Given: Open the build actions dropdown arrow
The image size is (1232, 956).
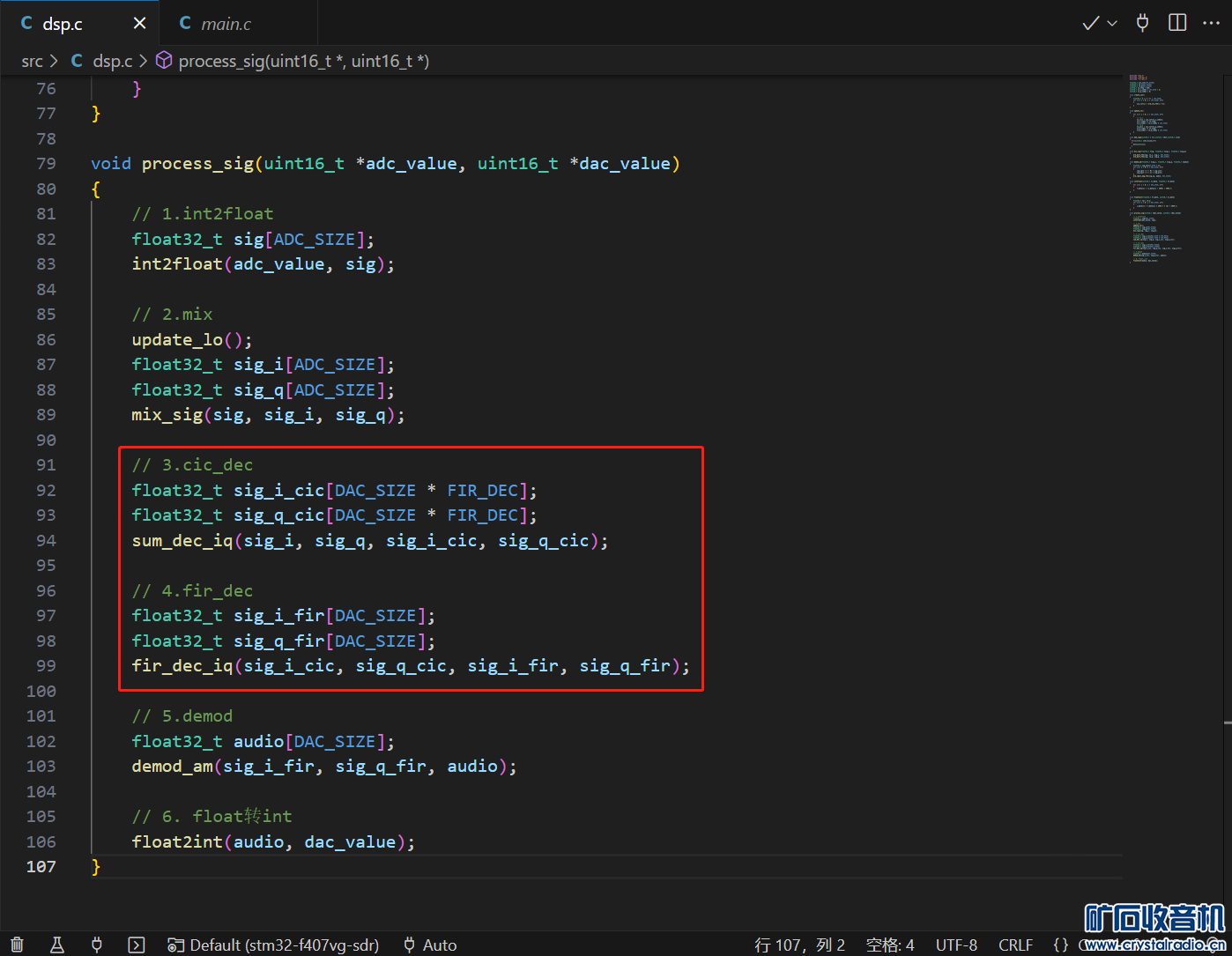Looking at the screenshot, I should pos(1112,24).
